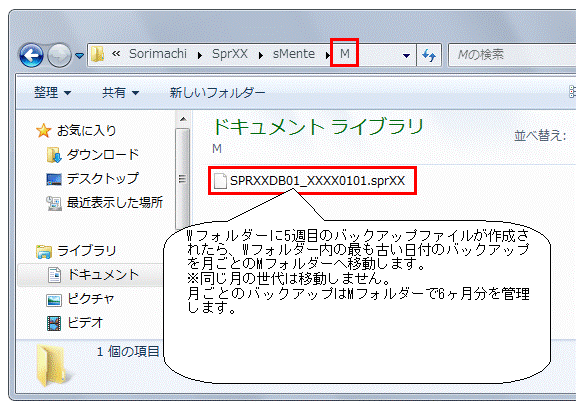
Task: Open the ダウンロード folder icon
Action: pos(54,155)
